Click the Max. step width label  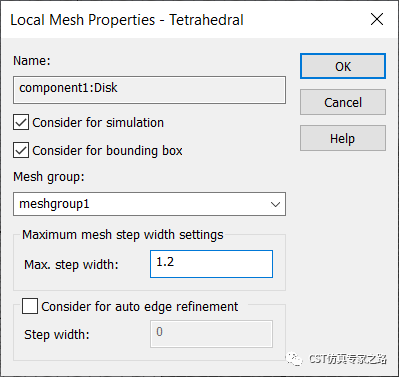[71, 265]
